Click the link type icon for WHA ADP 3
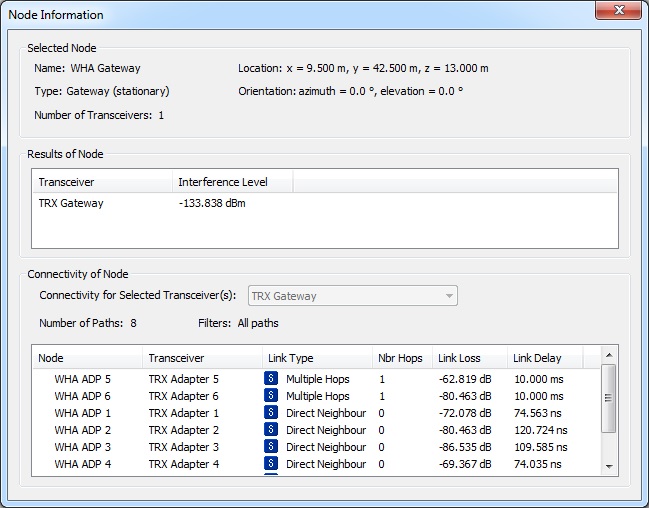649x508 pixels. click(271, 447)
